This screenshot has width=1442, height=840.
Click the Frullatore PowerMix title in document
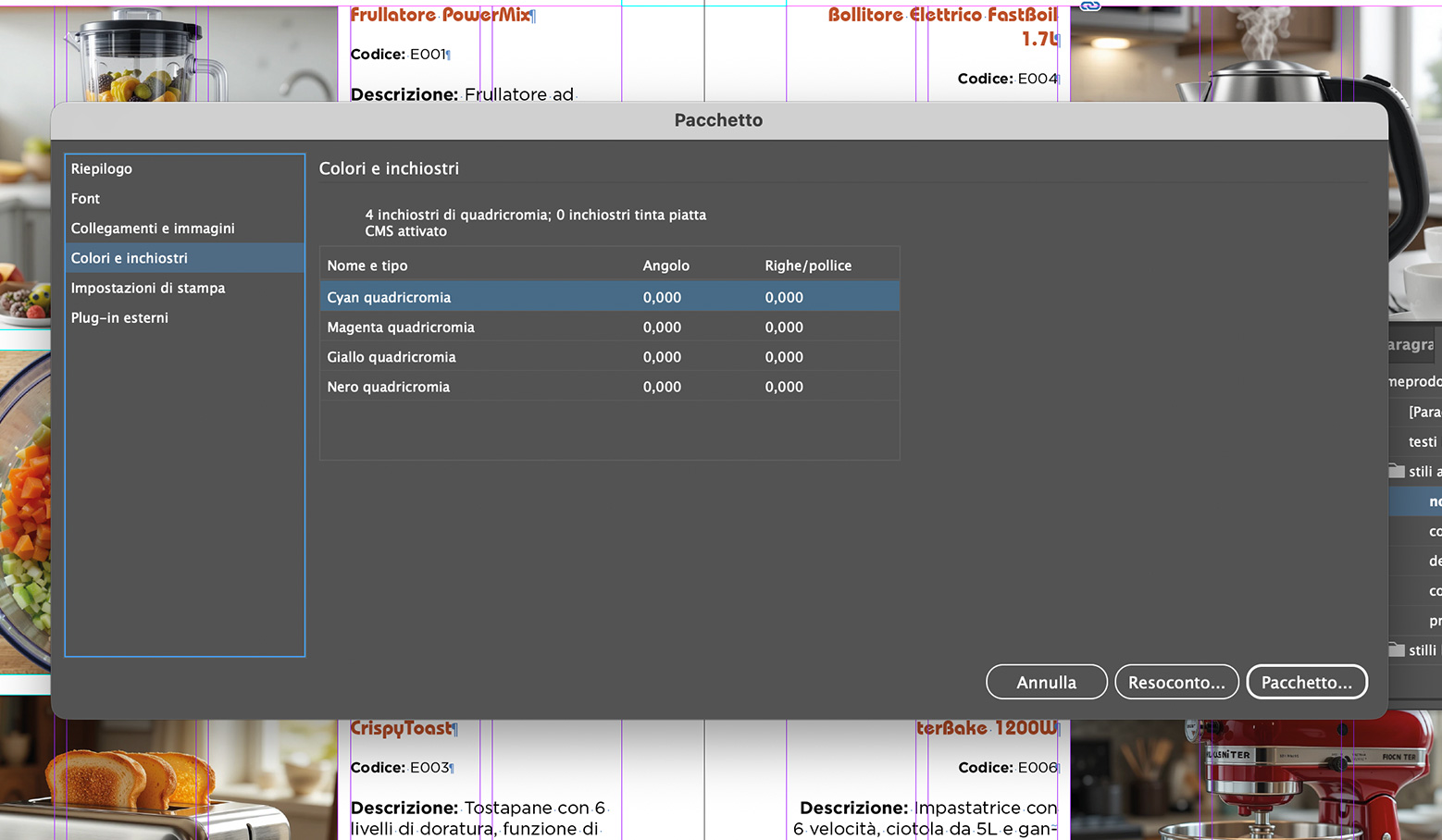pyautogui.click(x=441, y=15)
